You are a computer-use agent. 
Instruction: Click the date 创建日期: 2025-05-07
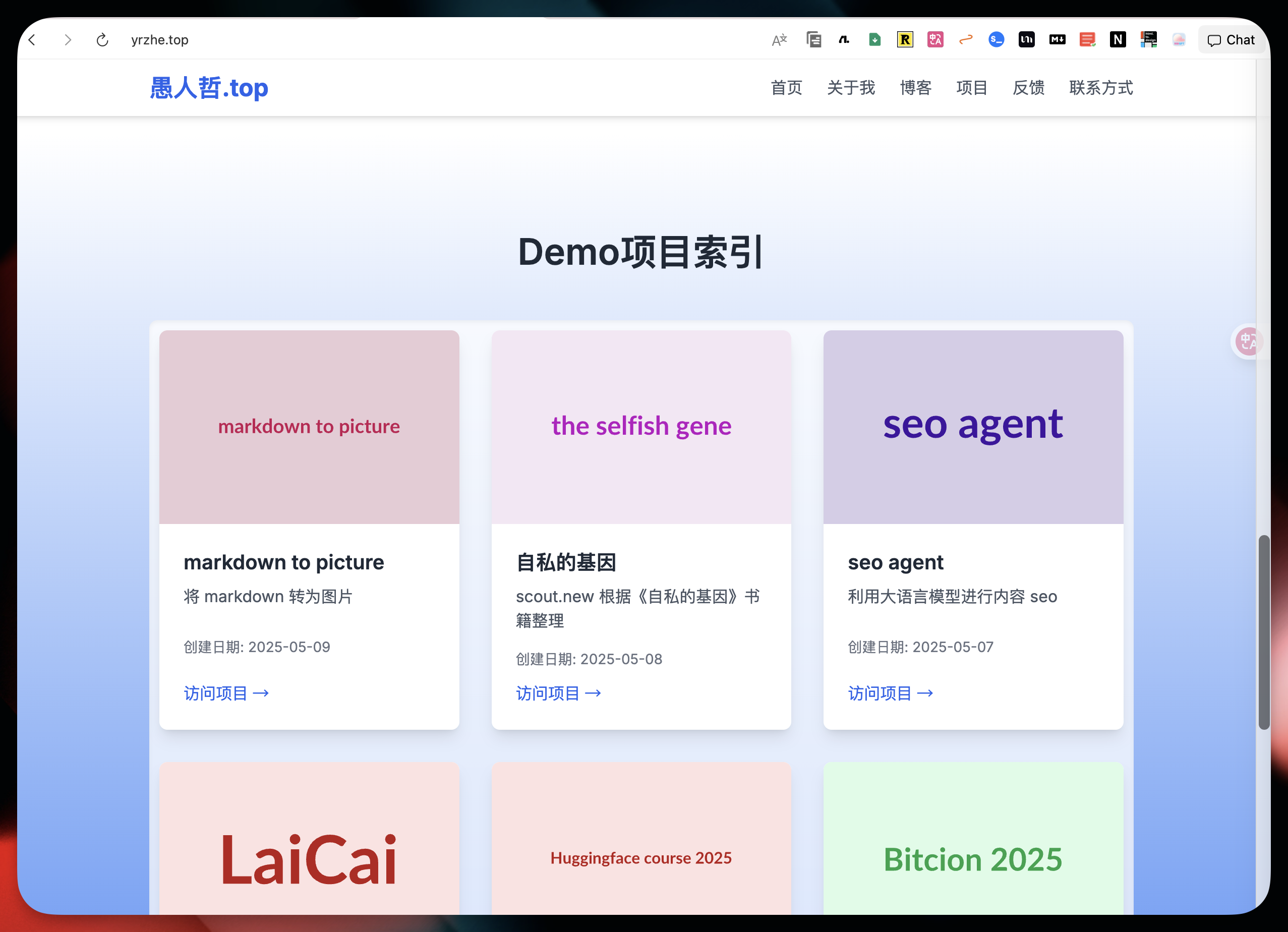[x=920, y=647]
